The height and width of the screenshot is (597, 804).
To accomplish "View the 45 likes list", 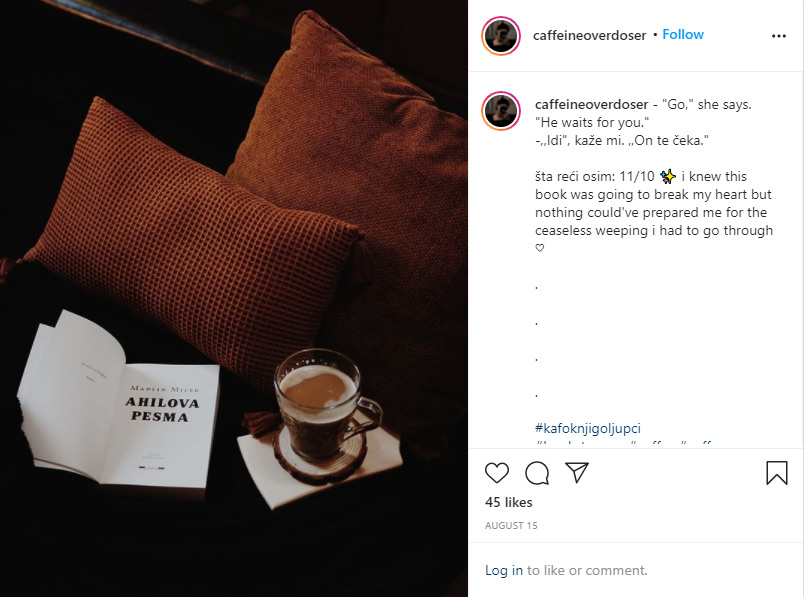I will click(509, 502).
